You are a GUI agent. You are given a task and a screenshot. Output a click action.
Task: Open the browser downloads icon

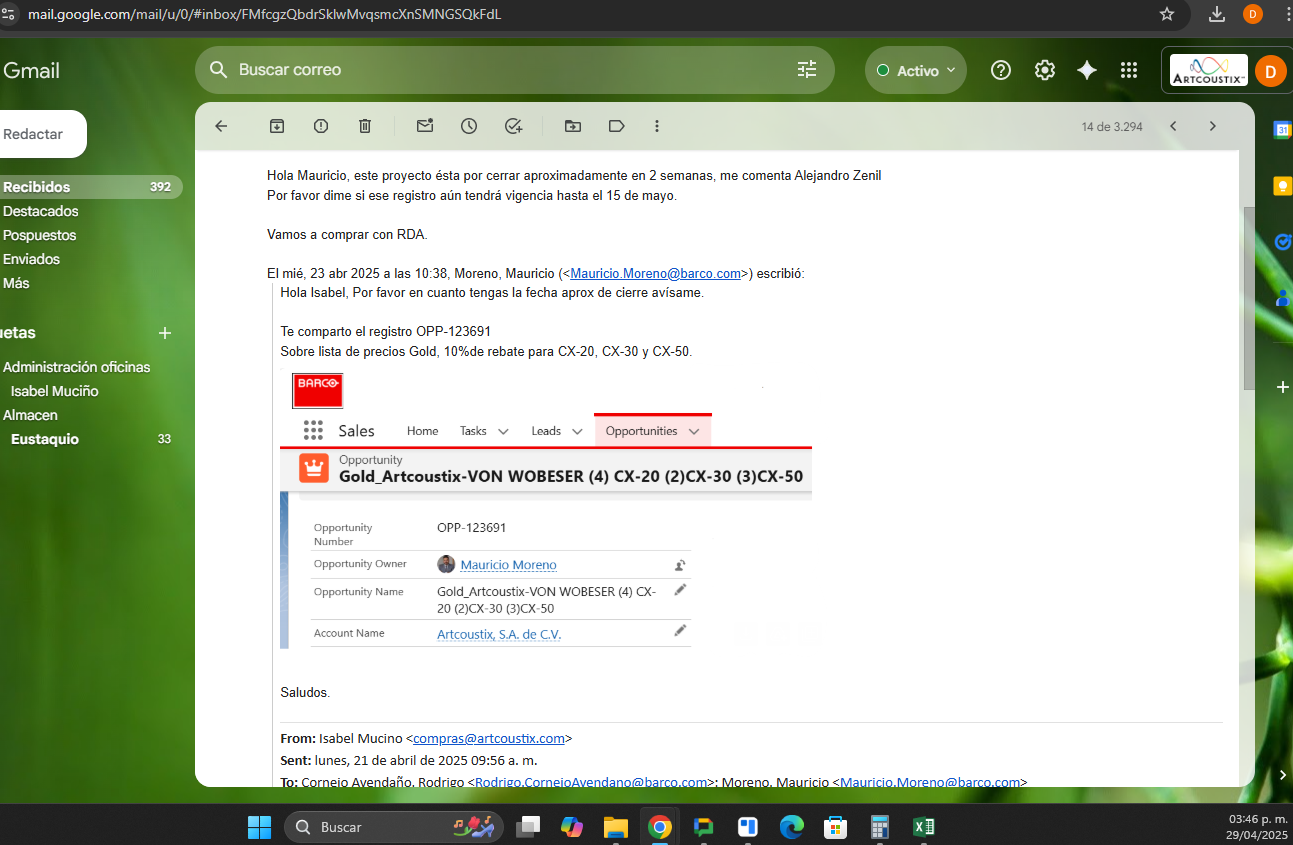pos(1217,14)
